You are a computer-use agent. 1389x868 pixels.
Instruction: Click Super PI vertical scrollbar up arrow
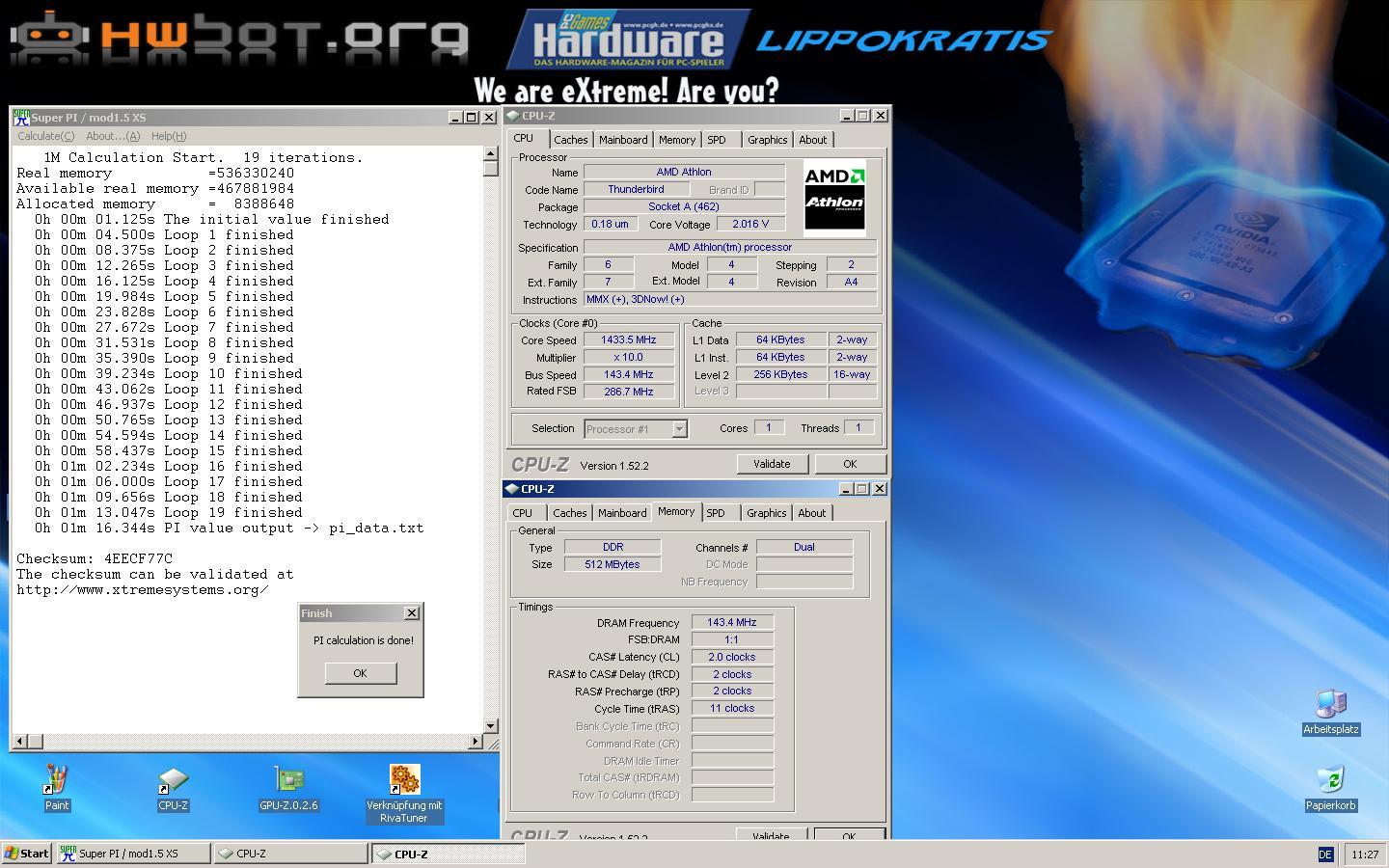(x=491, y=154)
